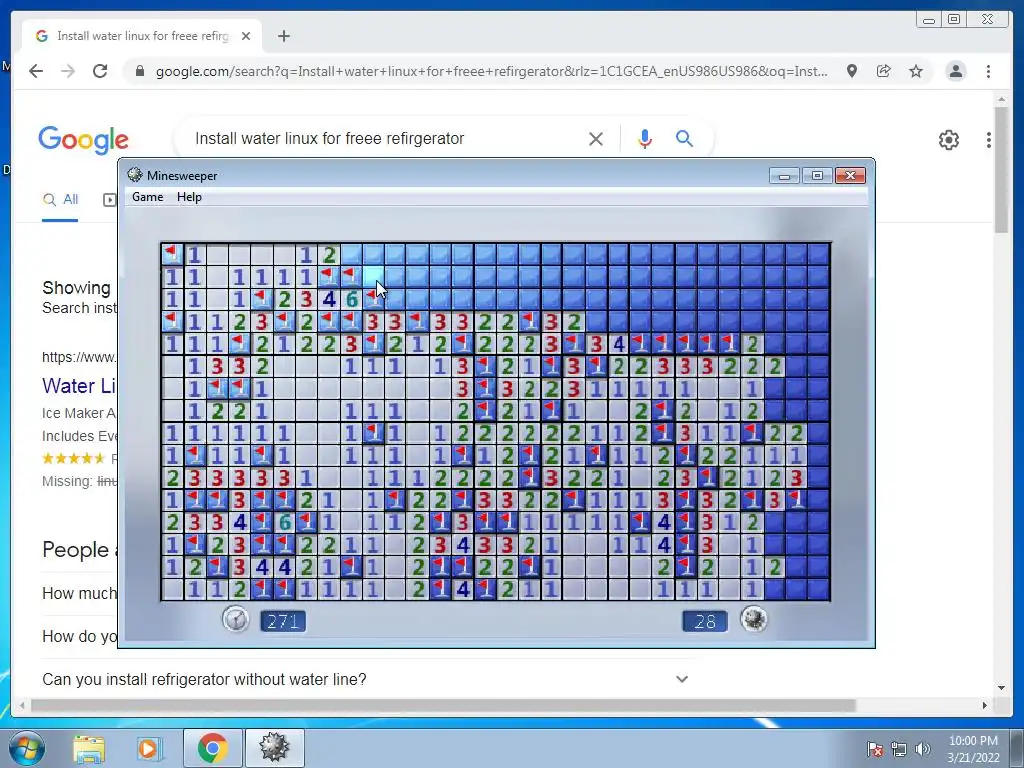Viewport: 1024px width, 768px height.
Task: Click the share page icon in Chrome
Action: pyautogui.click(x=884, y=71)
